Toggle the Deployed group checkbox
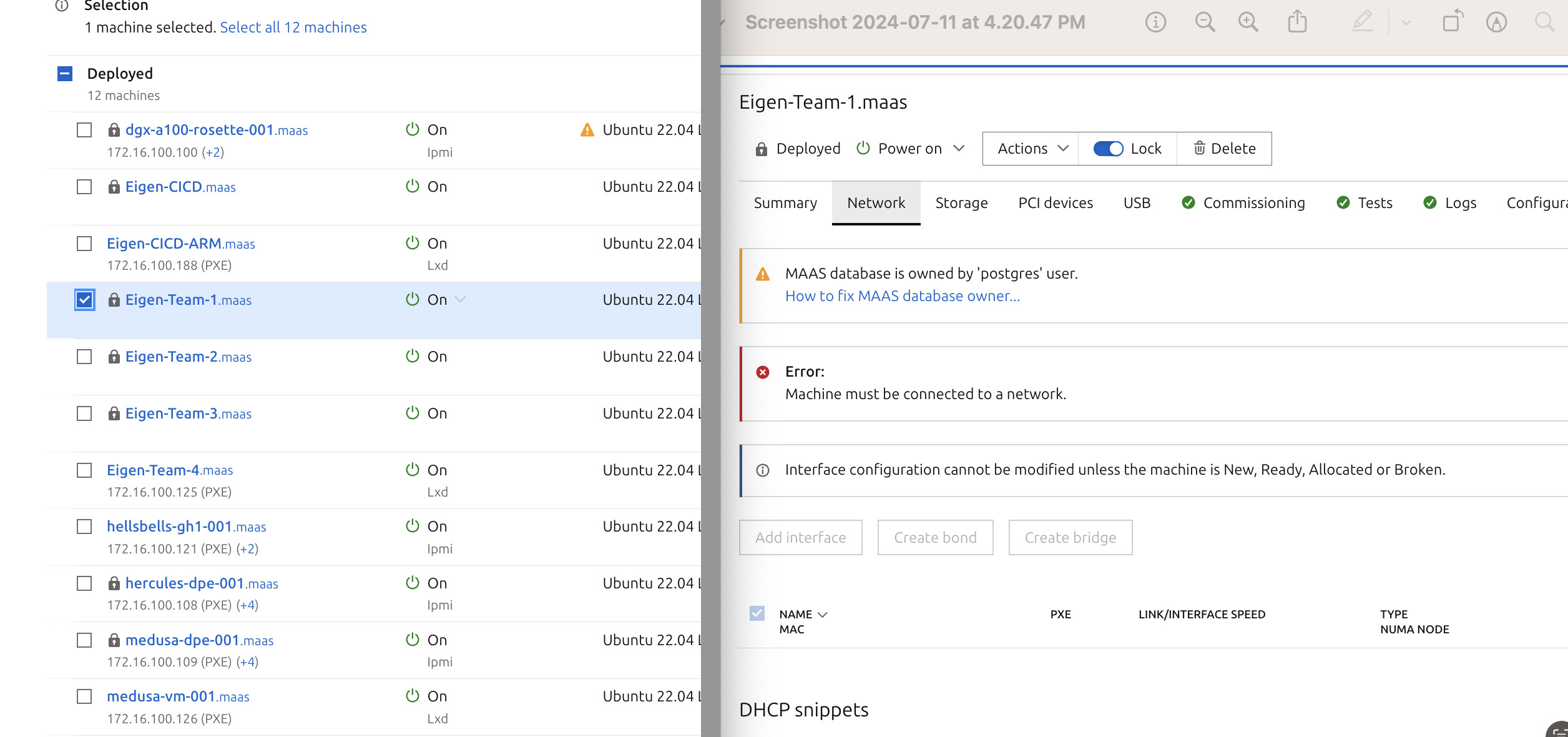The image size is (1568, 737). pyautogui.click(x=65, y=74)
